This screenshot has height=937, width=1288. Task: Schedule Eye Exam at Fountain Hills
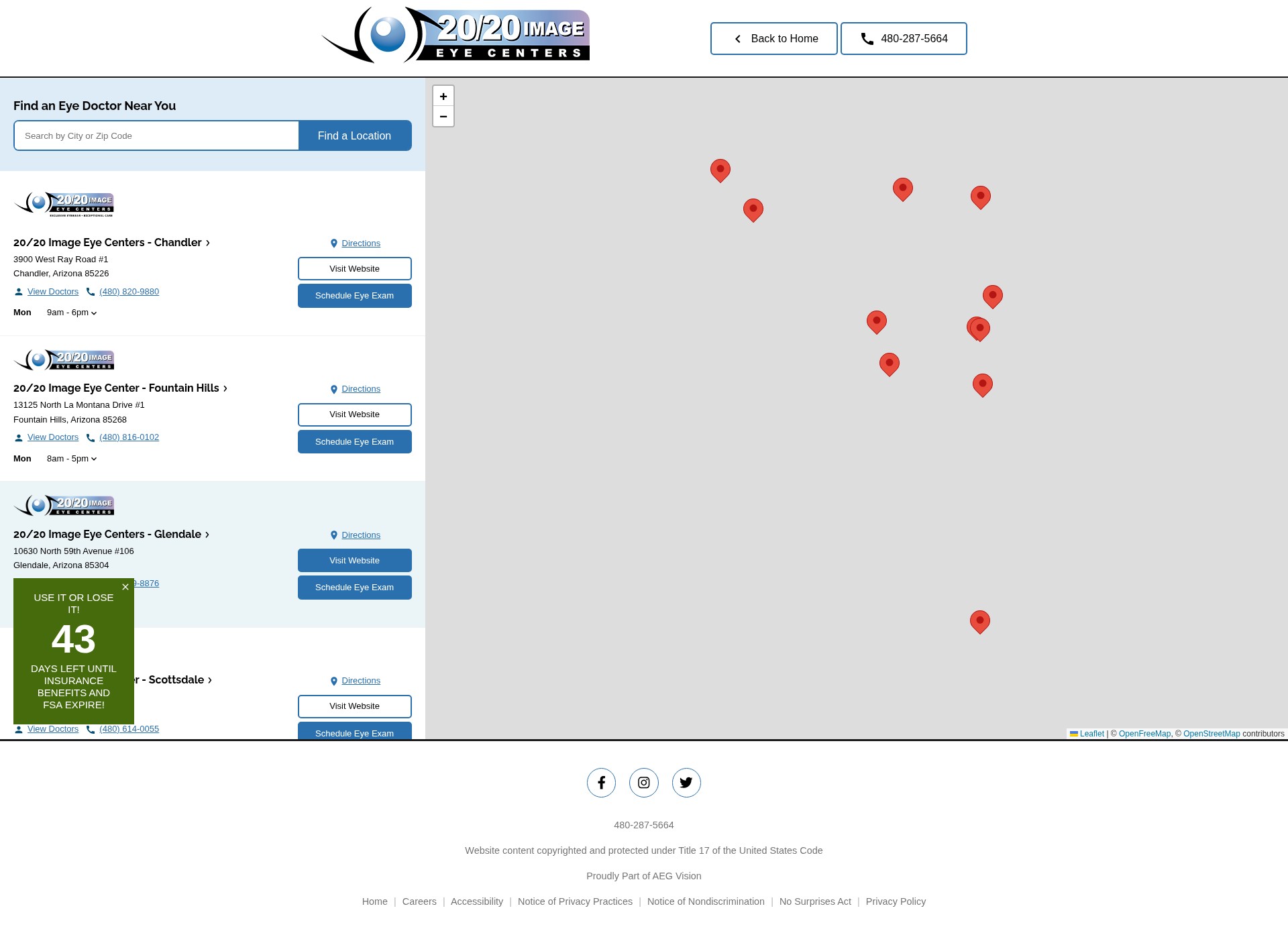point(354,441)
